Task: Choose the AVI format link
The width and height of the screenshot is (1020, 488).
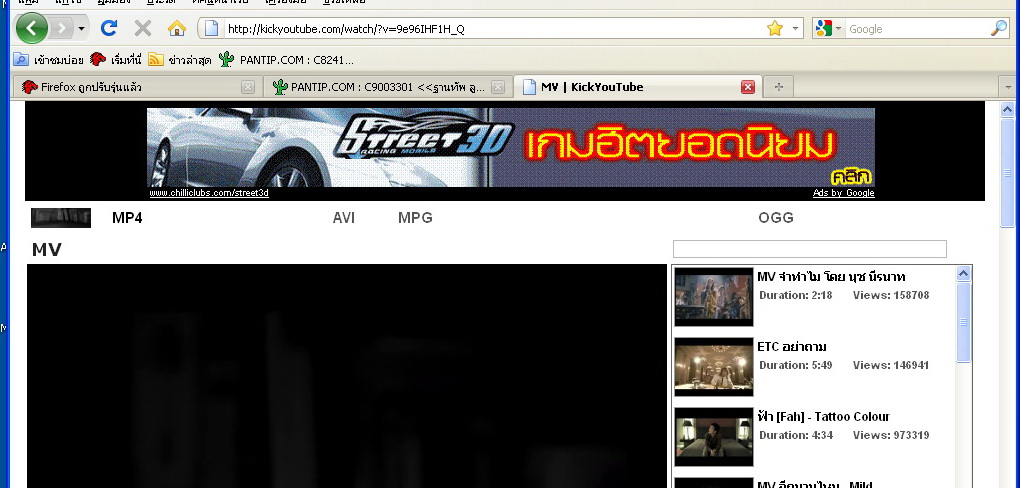Action: pyautogui.click(x=343, y=218)
